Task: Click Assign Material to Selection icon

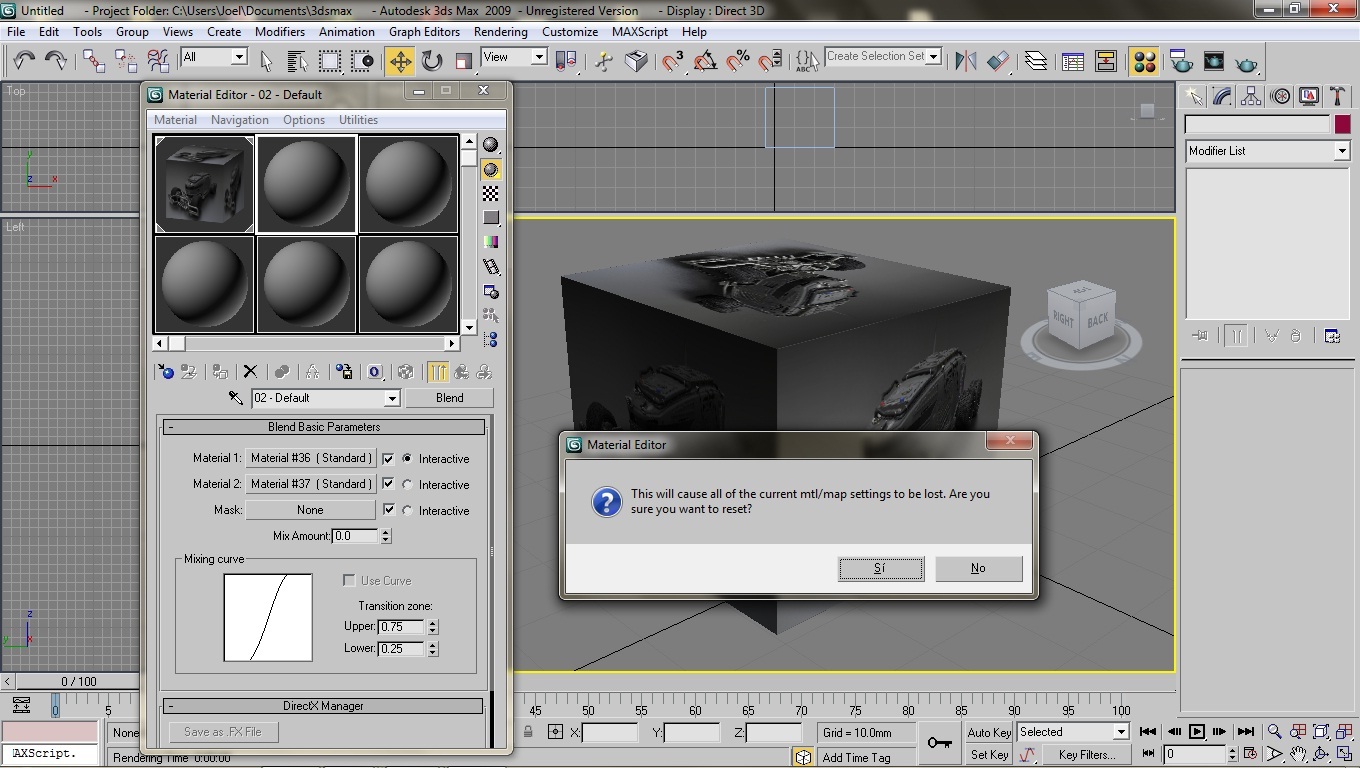Action: tap(221, 372)
